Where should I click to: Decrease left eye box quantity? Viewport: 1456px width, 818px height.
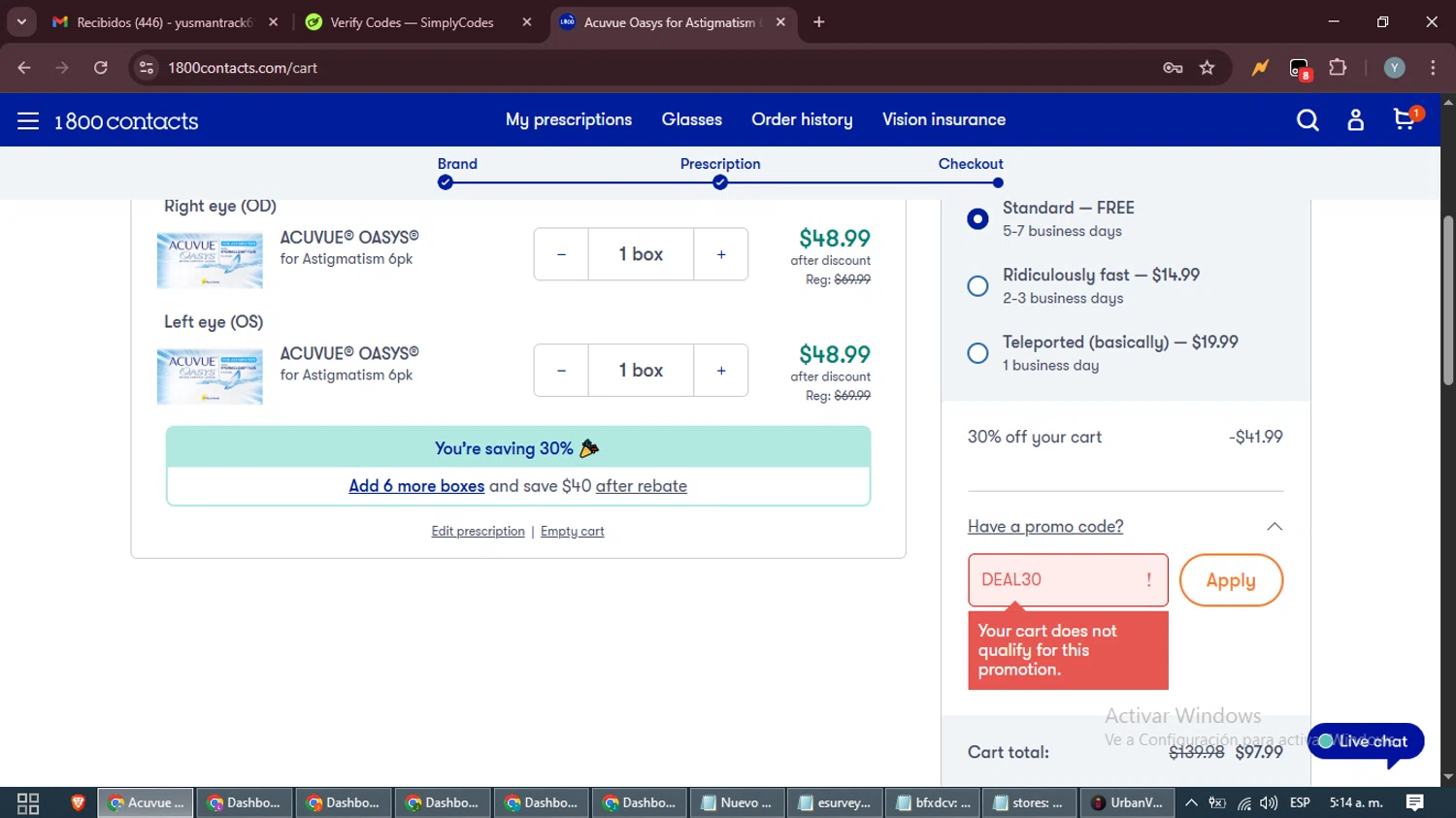pyautogui.click(x=561, y=371)
